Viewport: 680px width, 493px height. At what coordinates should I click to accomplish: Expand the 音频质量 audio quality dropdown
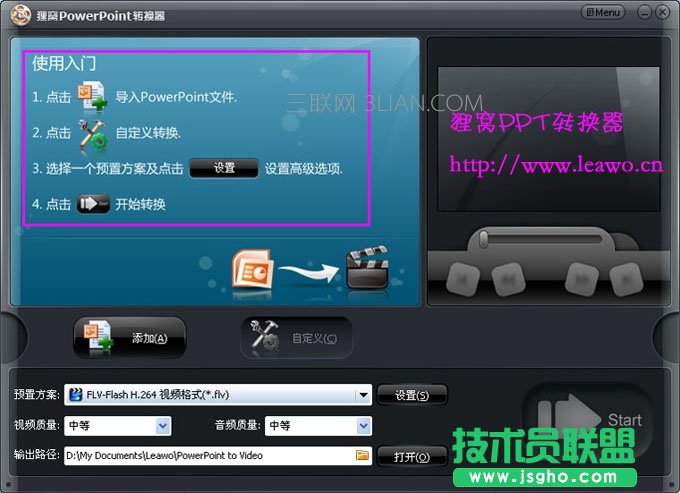pyautogui.click(x=318, y=426)
